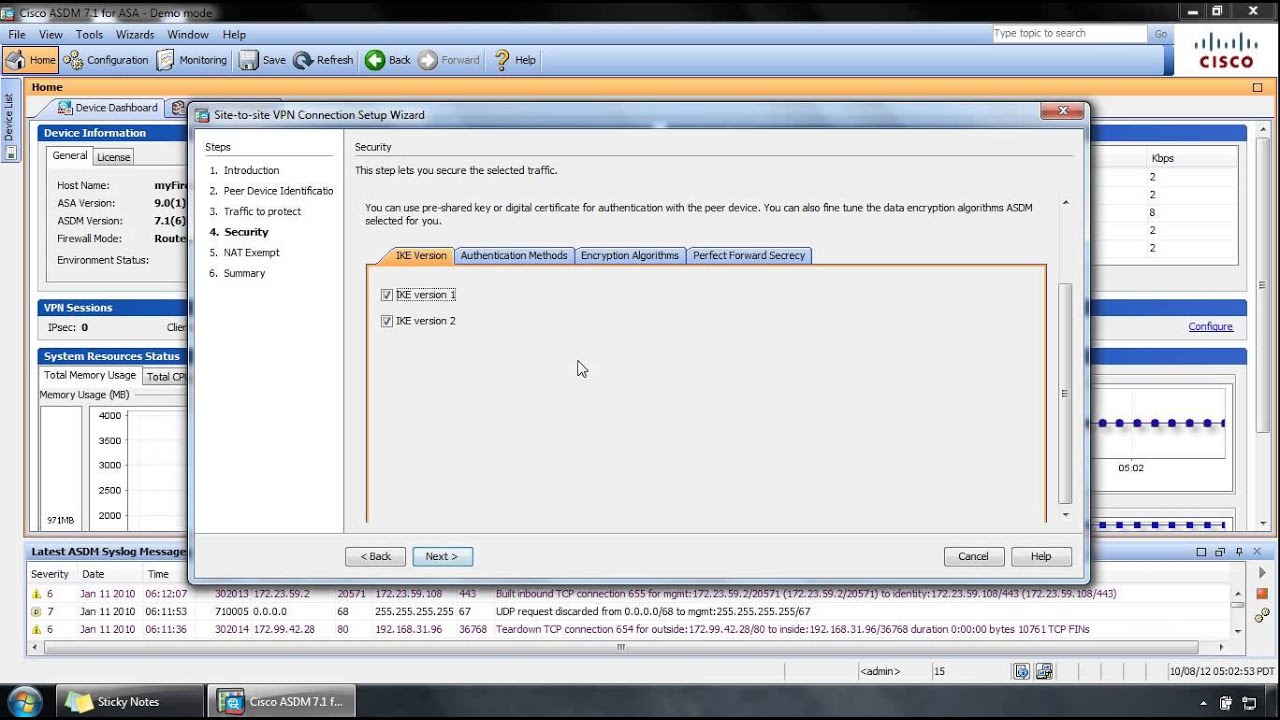Click the green Back arrow icon

click(375, 60)
